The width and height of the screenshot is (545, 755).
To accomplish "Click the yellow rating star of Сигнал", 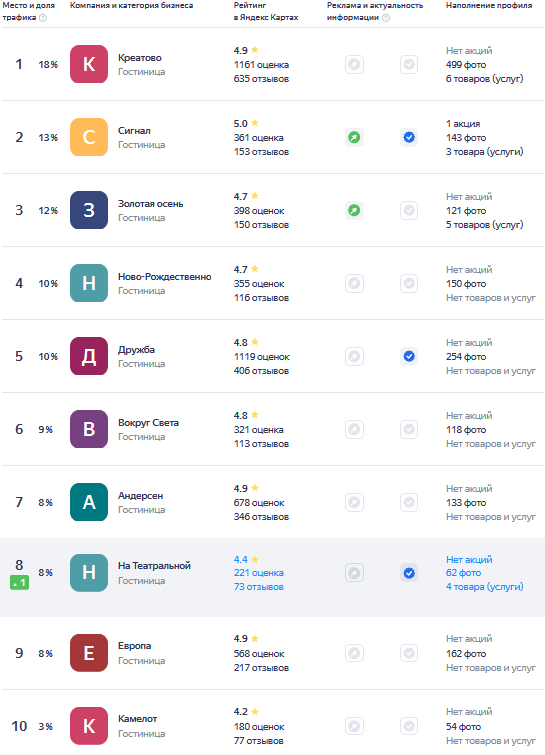I will pos(255,123).
